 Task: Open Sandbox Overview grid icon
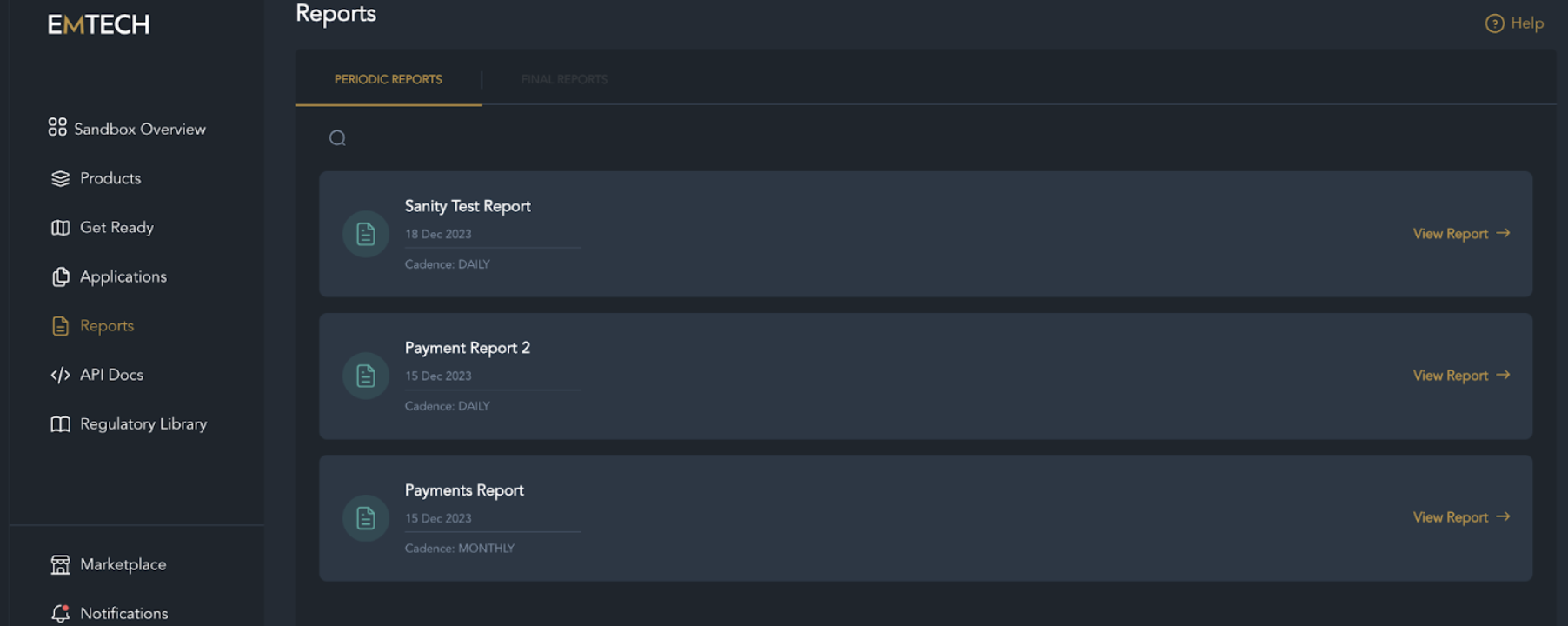tap(57, 128)
